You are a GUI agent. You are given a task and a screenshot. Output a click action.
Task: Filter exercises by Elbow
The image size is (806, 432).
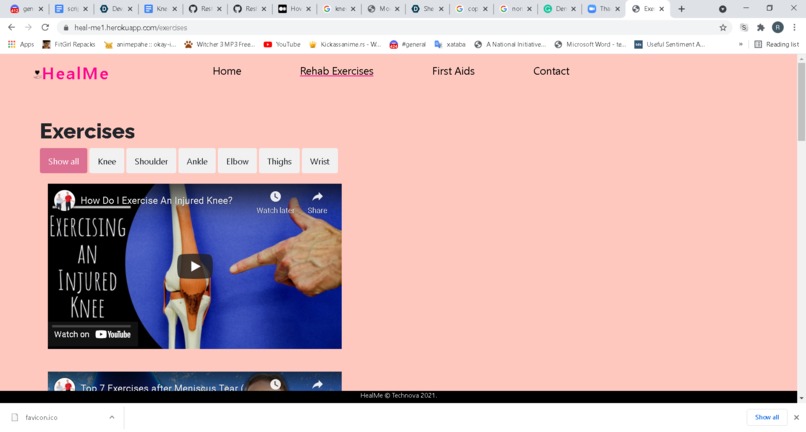237,161
